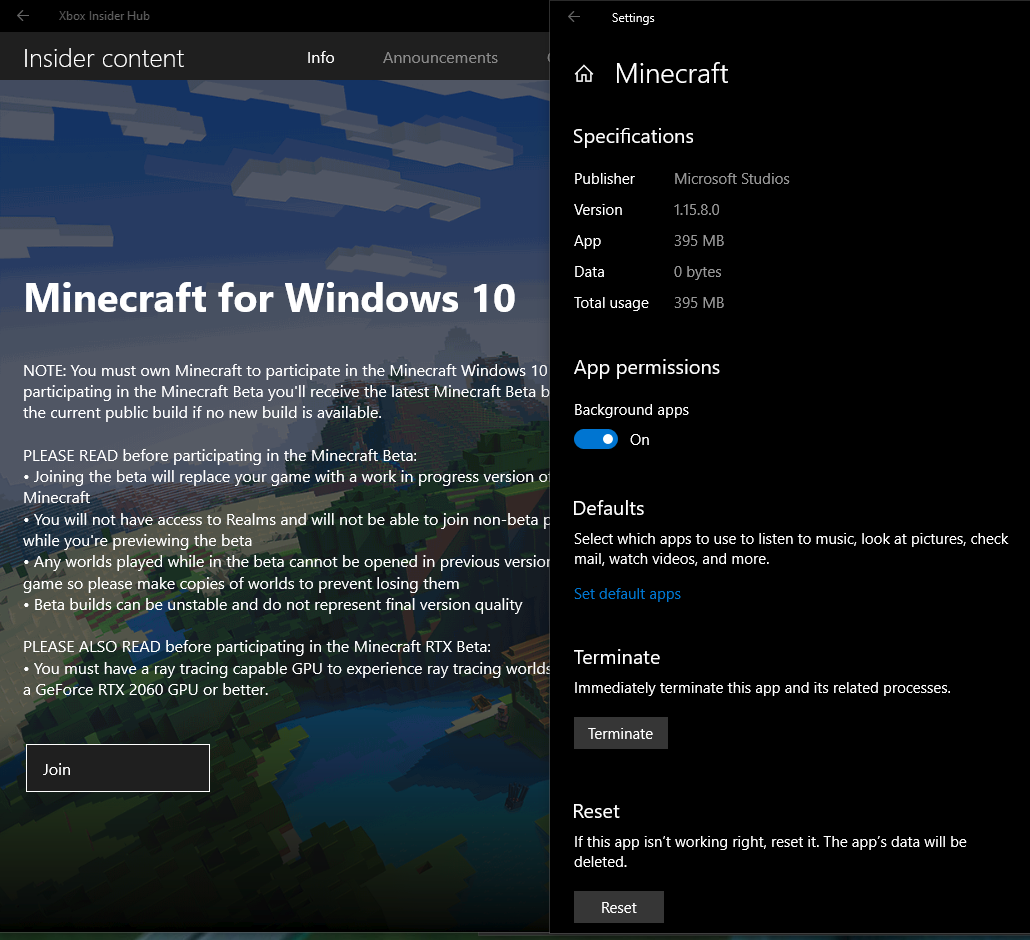This screenshot has height=940, width=1030.
Task: Click the App permissions section heading
Action: click(x=647, y=368)
